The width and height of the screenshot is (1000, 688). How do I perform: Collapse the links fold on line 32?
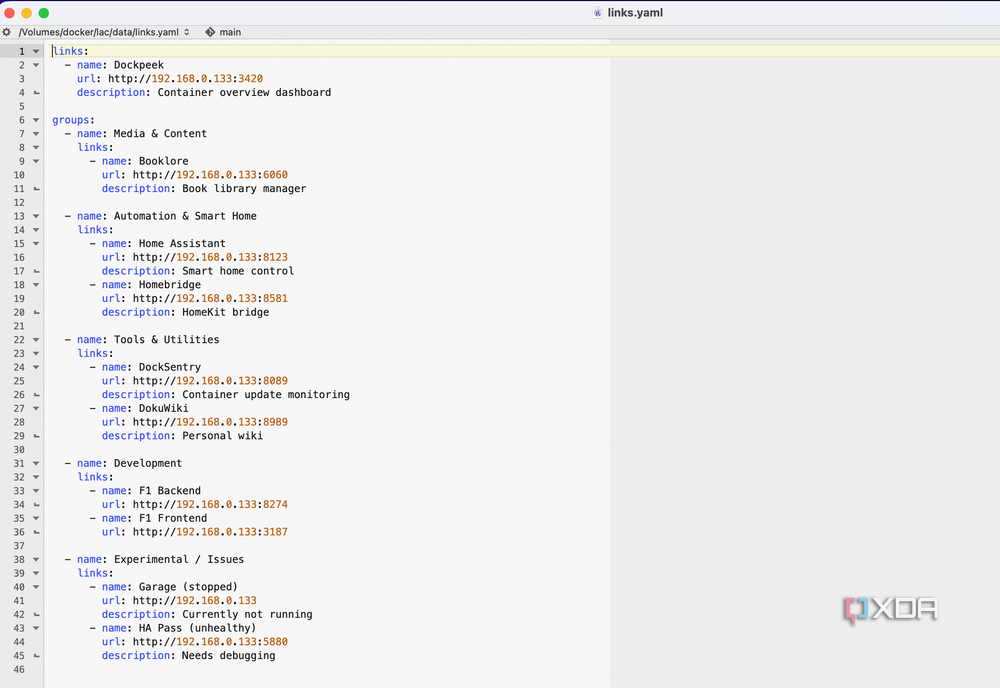pos(36,477)
